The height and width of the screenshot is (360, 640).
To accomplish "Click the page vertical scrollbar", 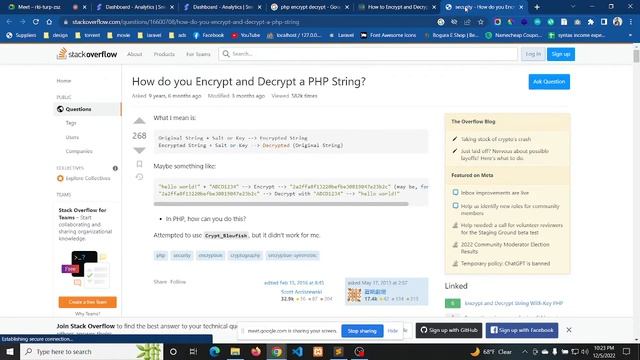I will tap(636, 56).
